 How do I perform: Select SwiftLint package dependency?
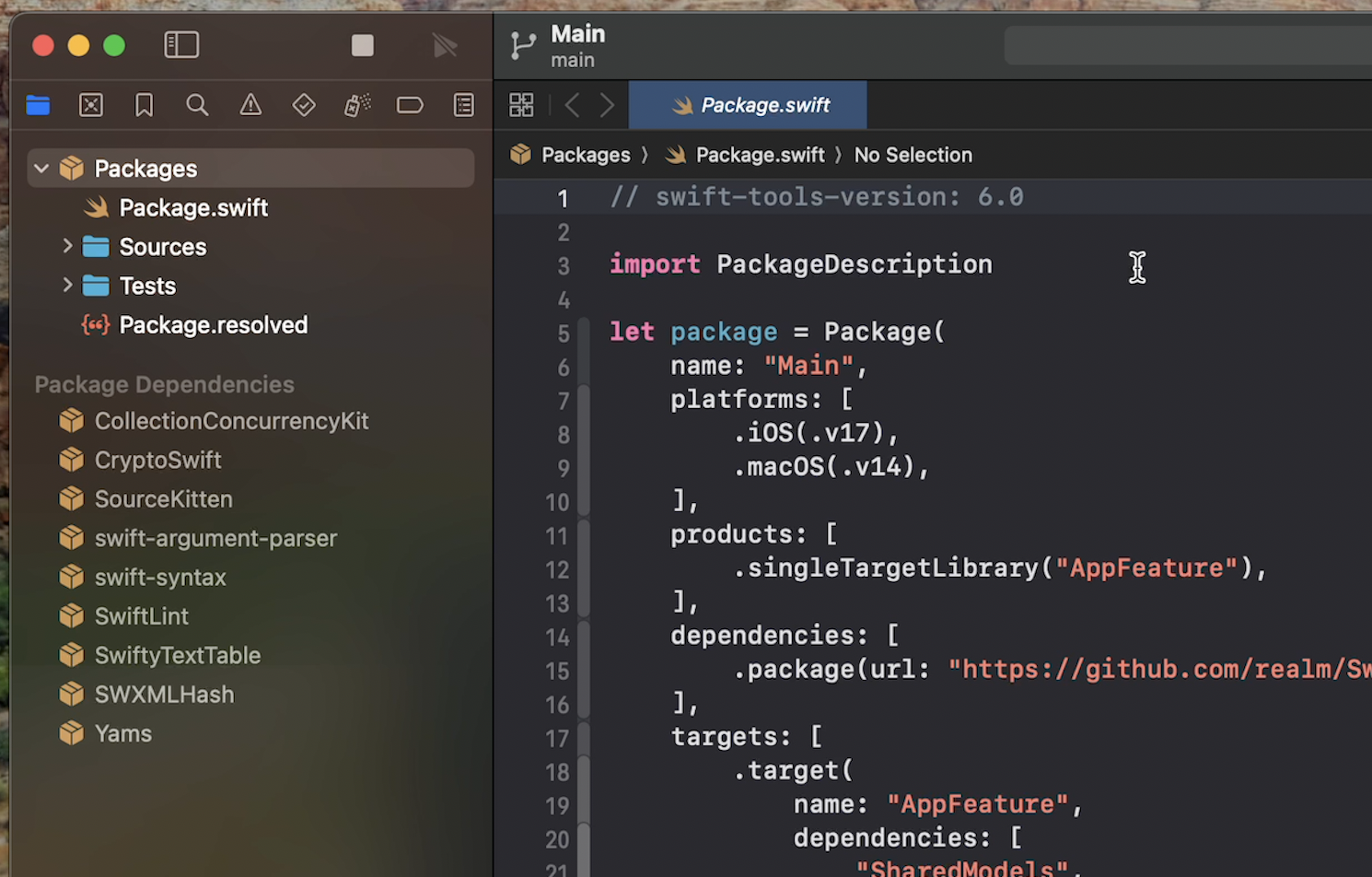pos(141,616)
